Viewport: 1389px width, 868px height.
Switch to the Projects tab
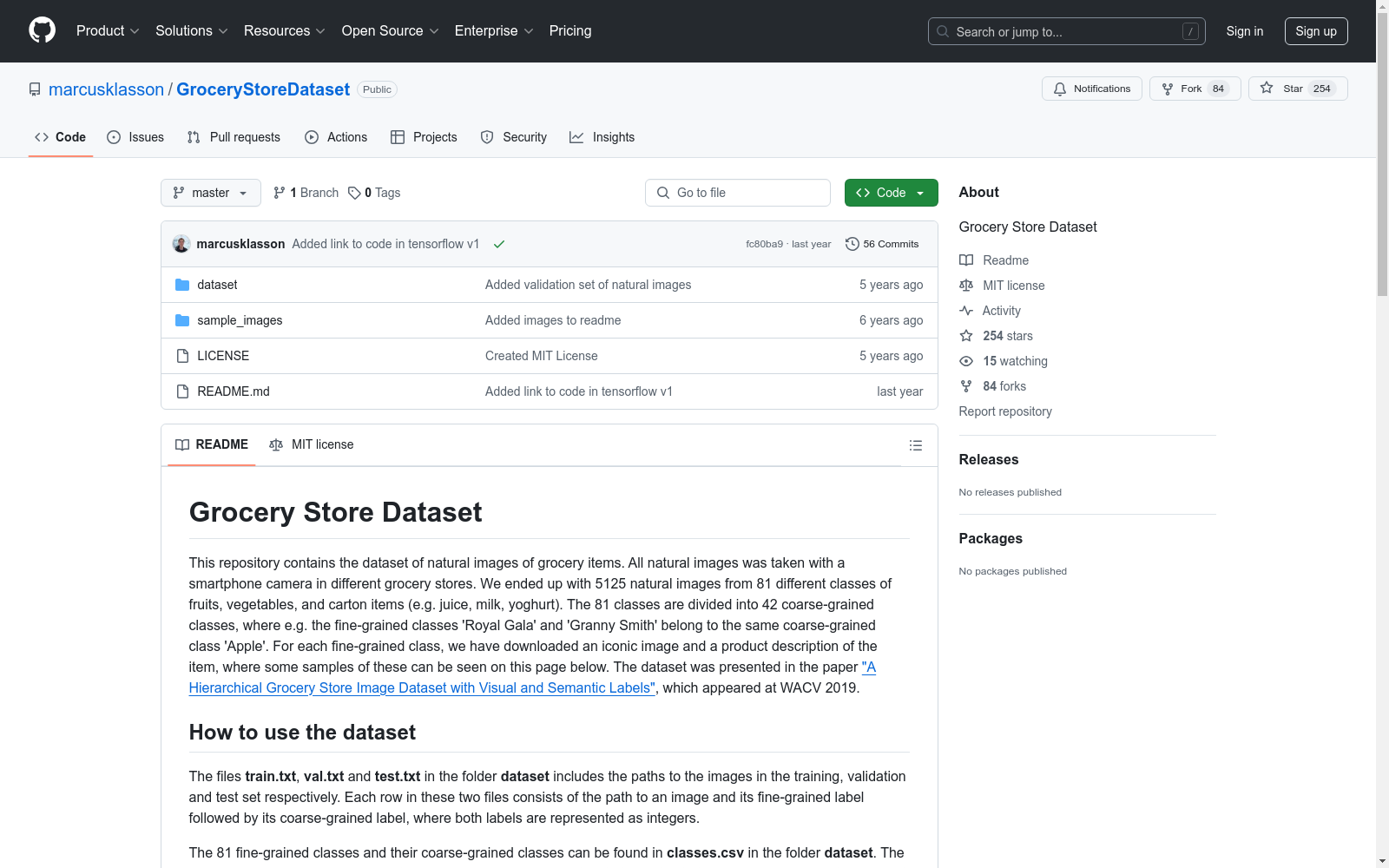coord(424,137)
